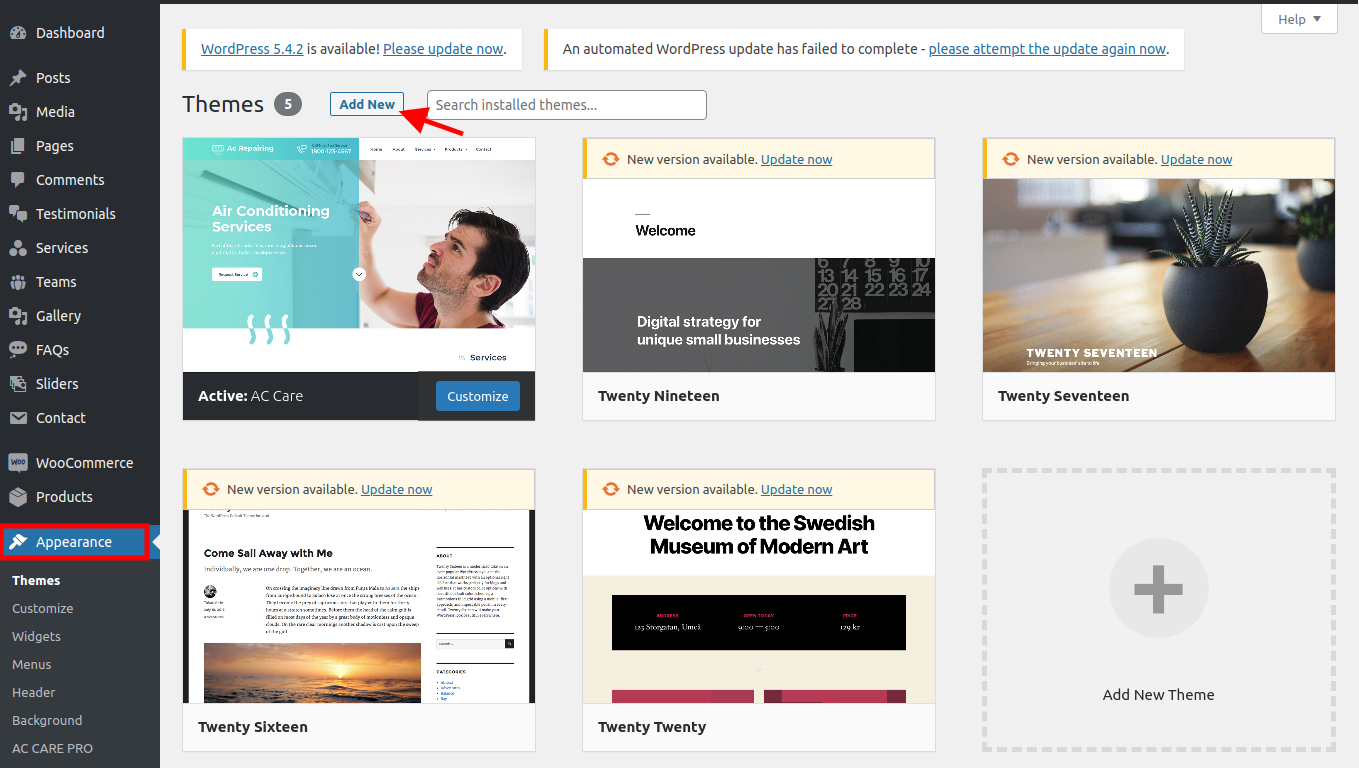Open the Twenty Seventeen theme thumbnail
Image resolution: width=1359 pixels, height=768 pixels.
pyautogui.click(x=1159, y=275)
